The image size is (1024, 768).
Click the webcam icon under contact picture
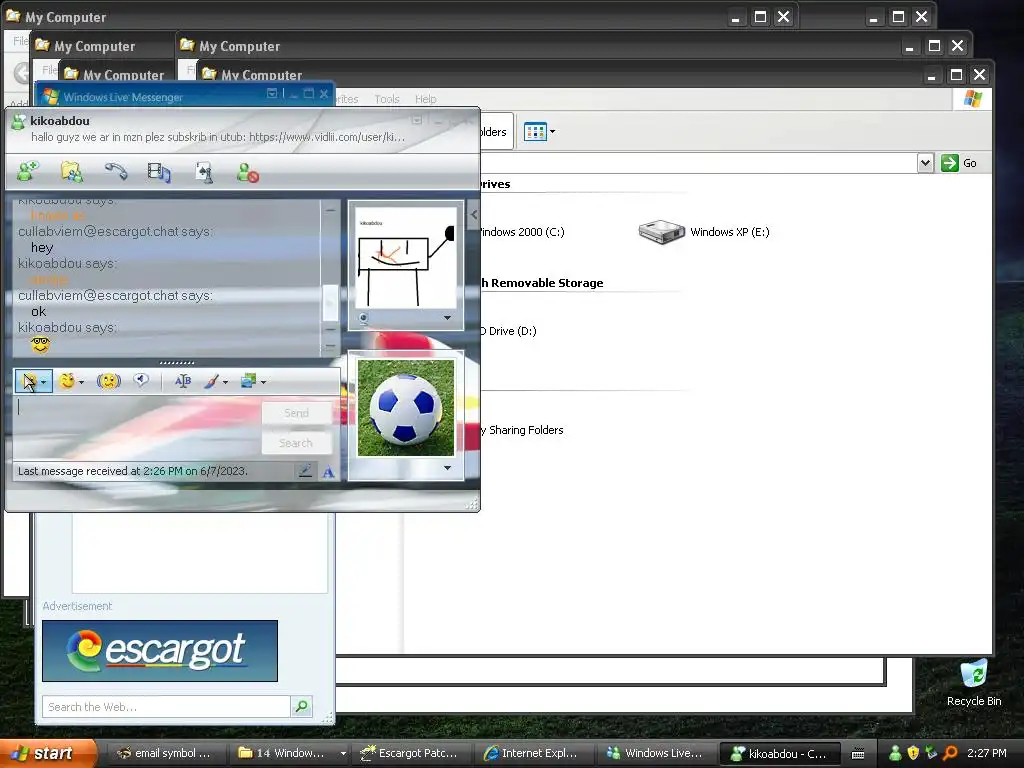(x=364, y=318)
